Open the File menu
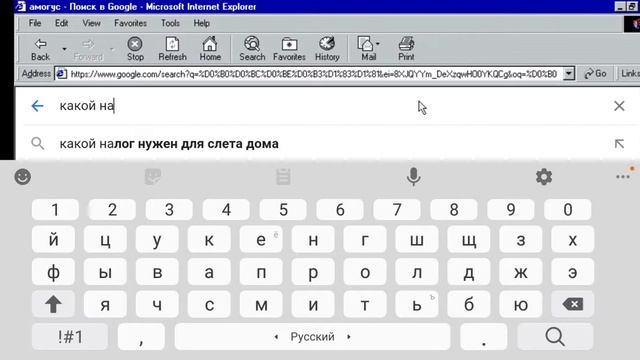This screenshot has width=640, height=360. (35, 23)
